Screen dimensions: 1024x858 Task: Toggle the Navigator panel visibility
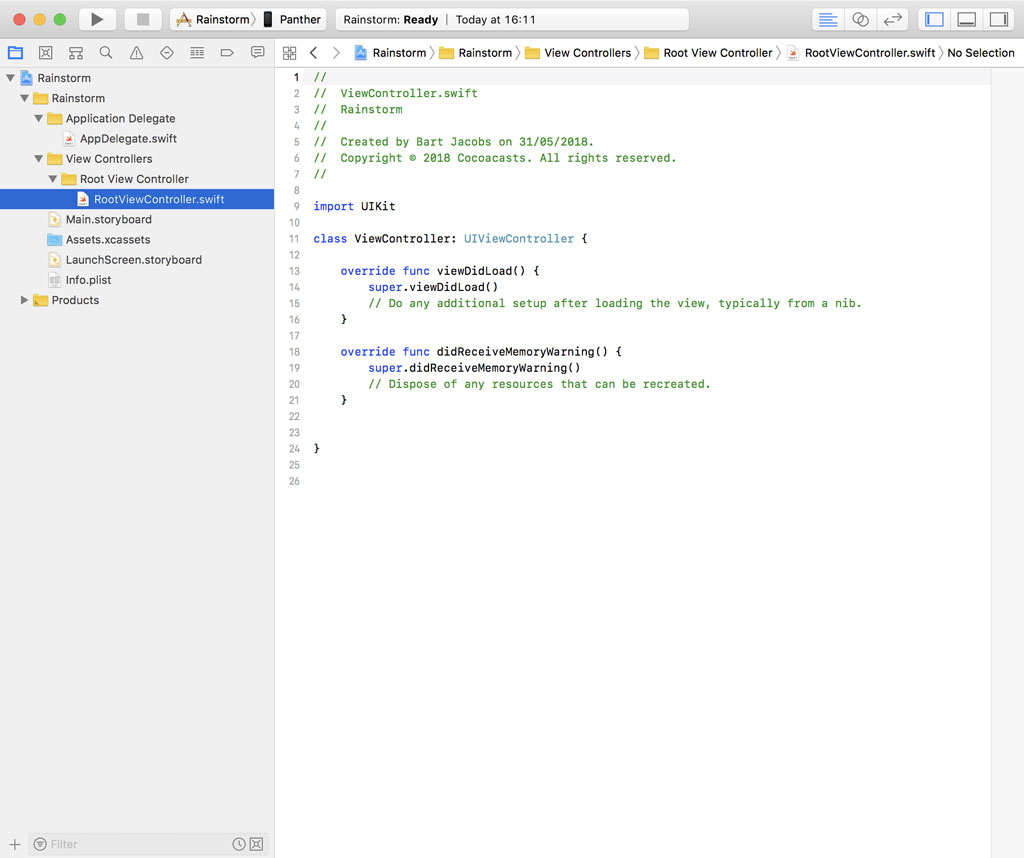click(934, 17)
